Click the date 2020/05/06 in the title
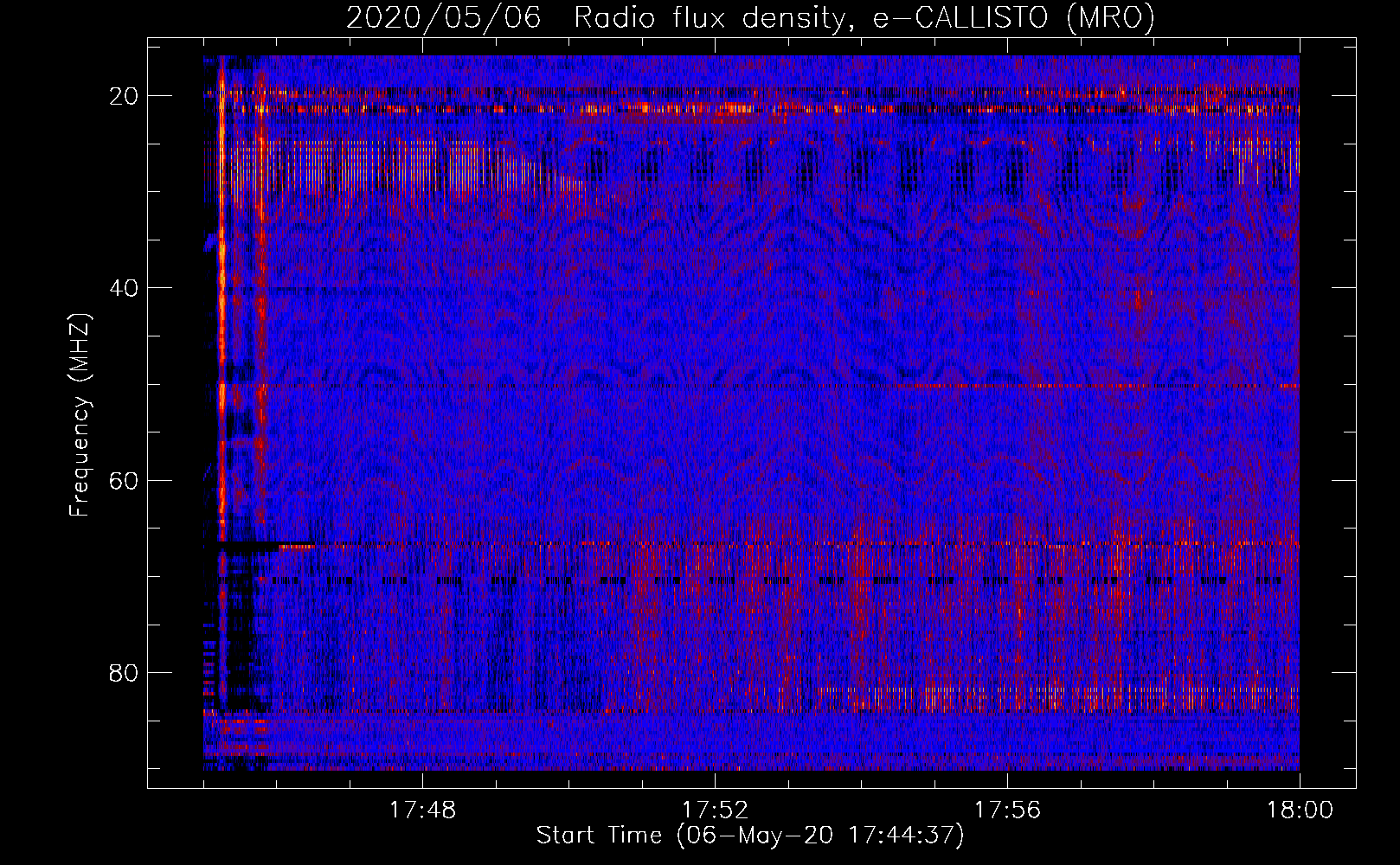The width and height of the screenshot is (1400, 865). [x=444, y=18]
